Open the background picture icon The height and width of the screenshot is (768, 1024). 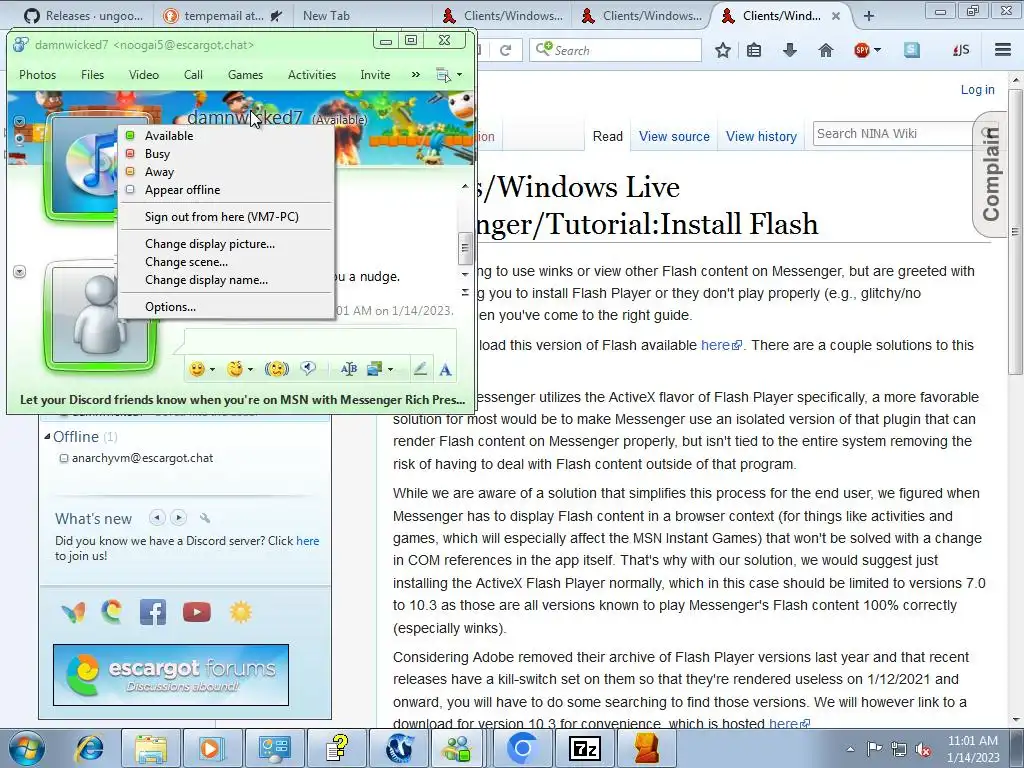(x=375, y=369)
